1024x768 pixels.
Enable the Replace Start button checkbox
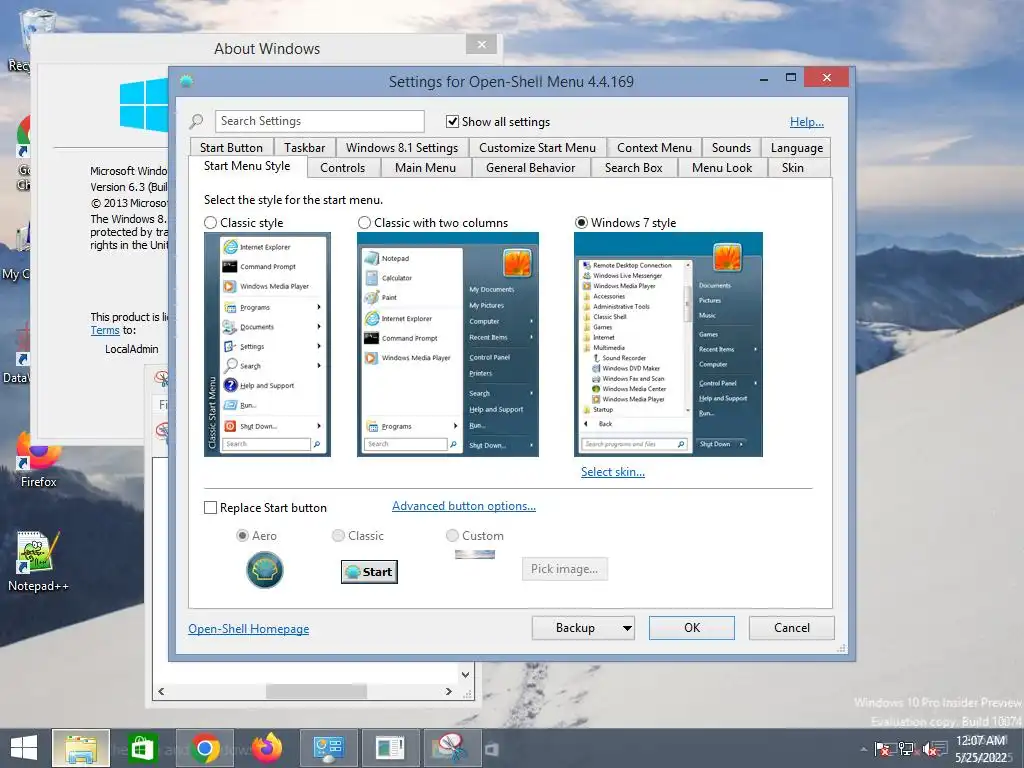coord(210,507)
